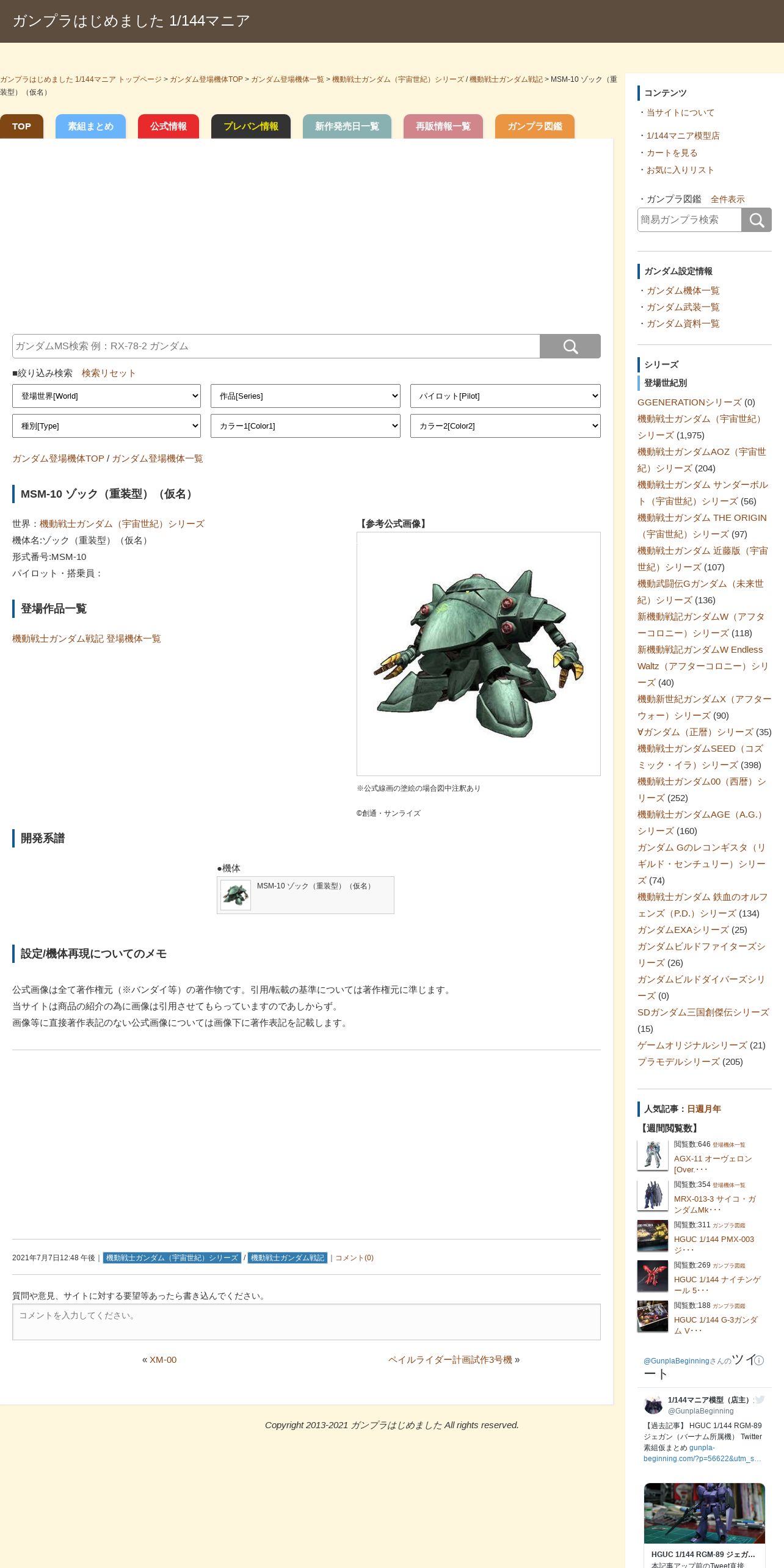Open GGENERATIONシリーズ link
The image size is (784, 1568).
click(689, 402)
